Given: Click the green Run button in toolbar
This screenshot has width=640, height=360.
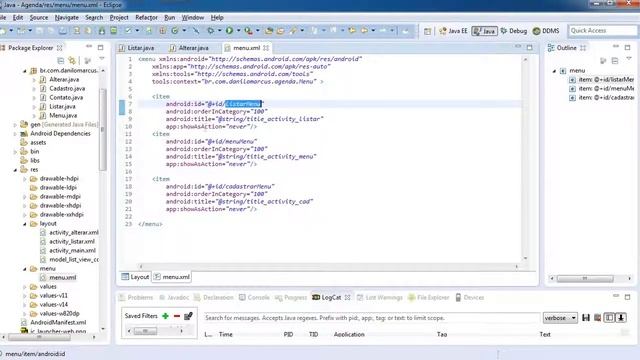Looking at the screenshot, I should 229,31.
